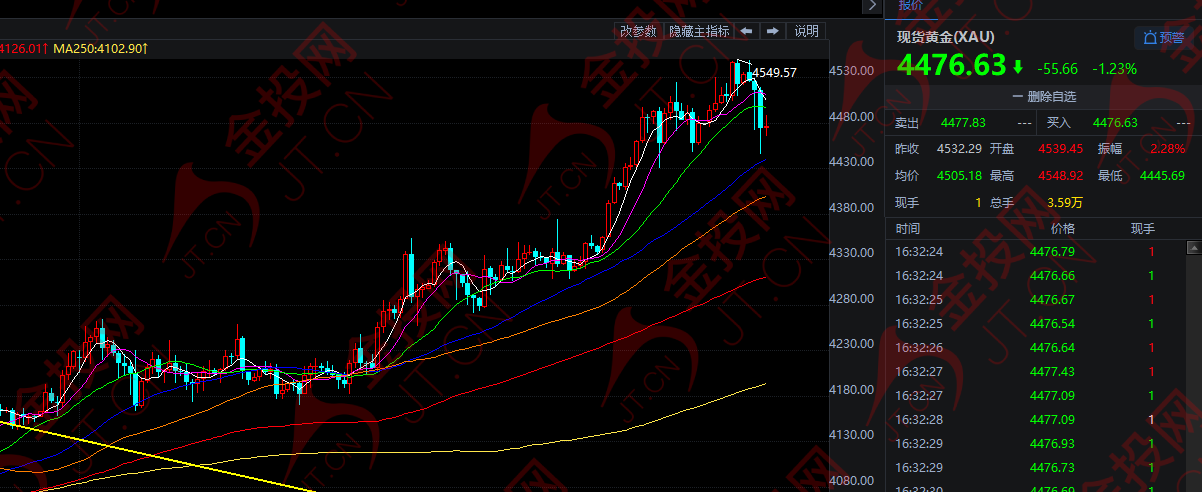Select the trade row priced 4476.54
The height and width of the screenshot is (492, 1202).
pos(1034,324)
